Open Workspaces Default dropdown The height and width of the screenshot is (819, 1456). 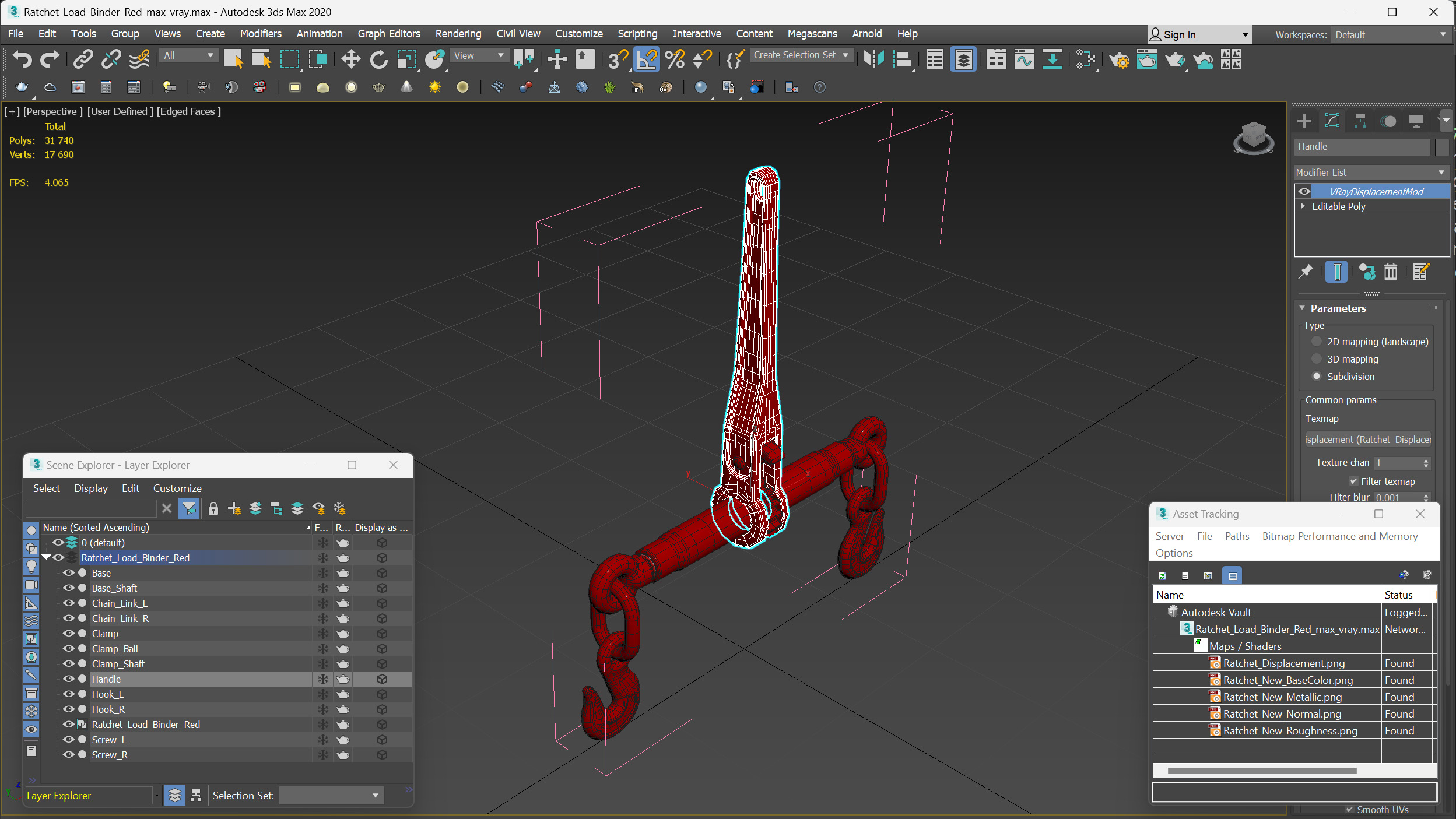[1391, 35]
